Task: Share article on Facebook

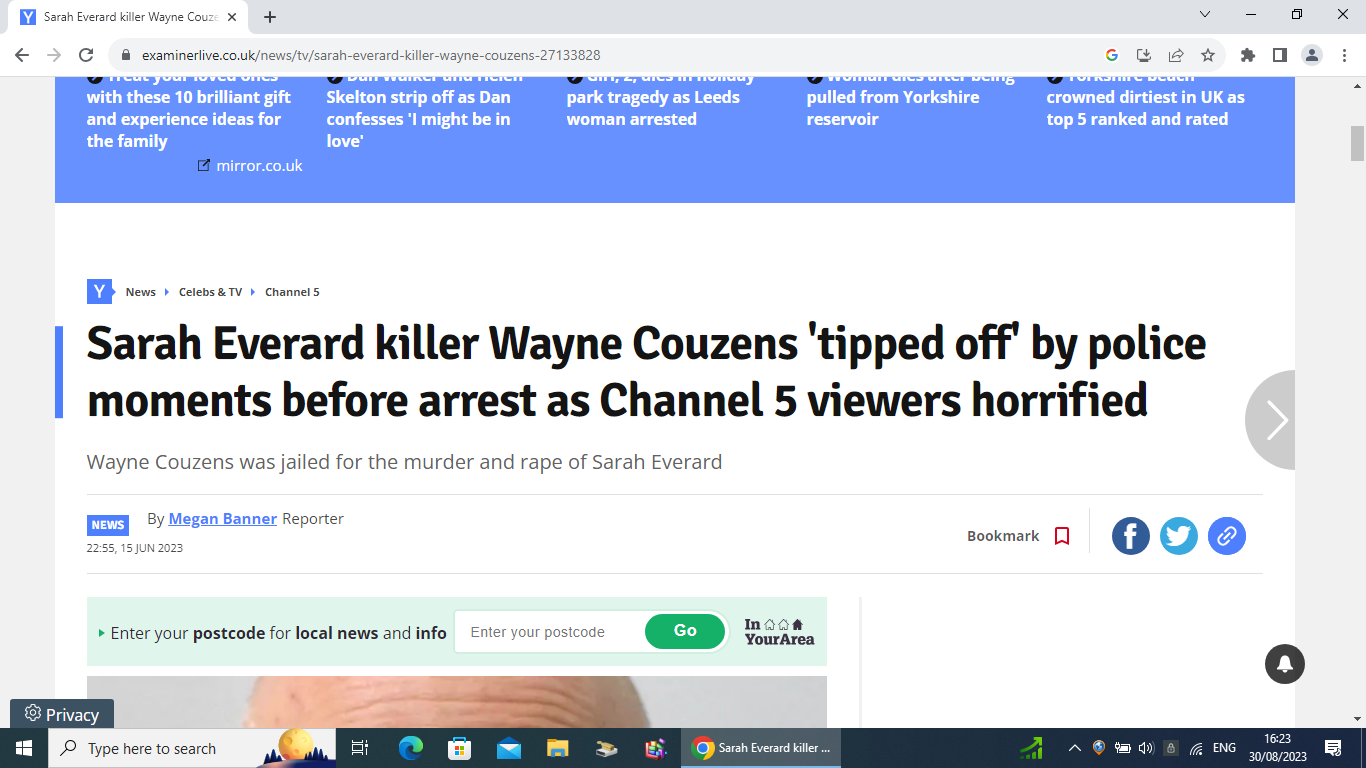Action: [x=1131, y=536]
